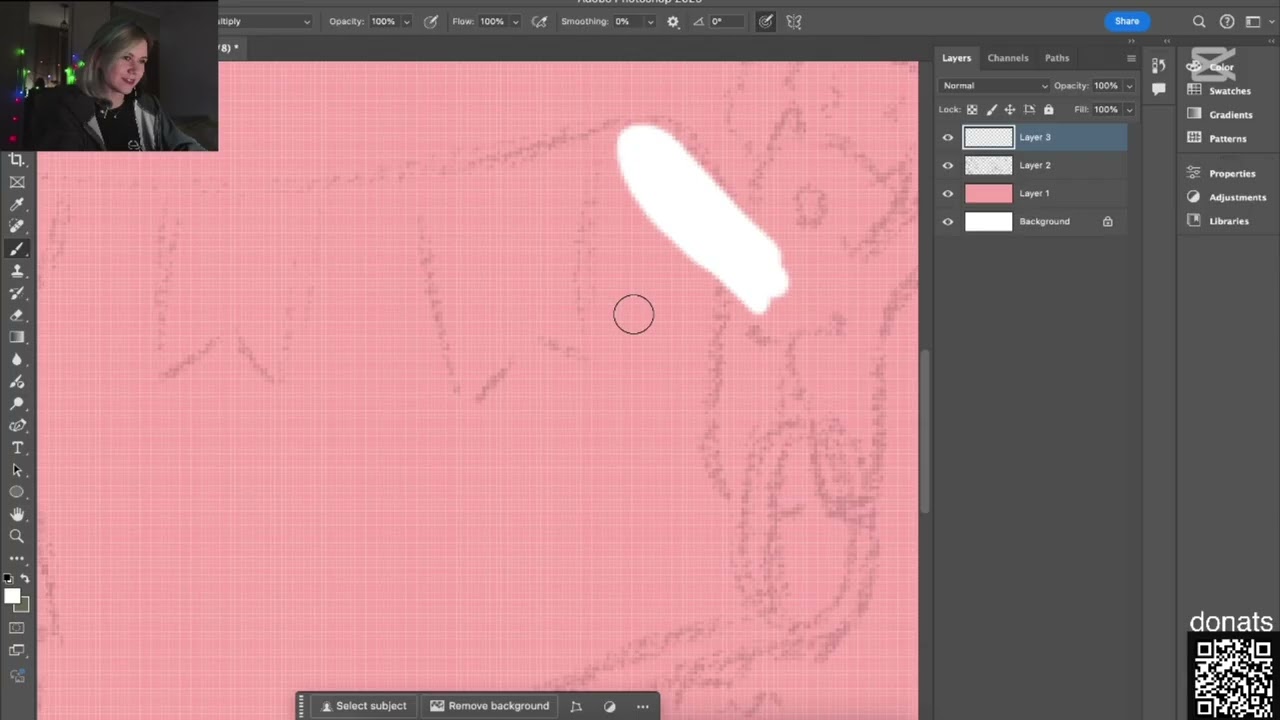Select the Path Selection tool
The height and width of the screenshot is (720, 1280).
pos(17,469)
